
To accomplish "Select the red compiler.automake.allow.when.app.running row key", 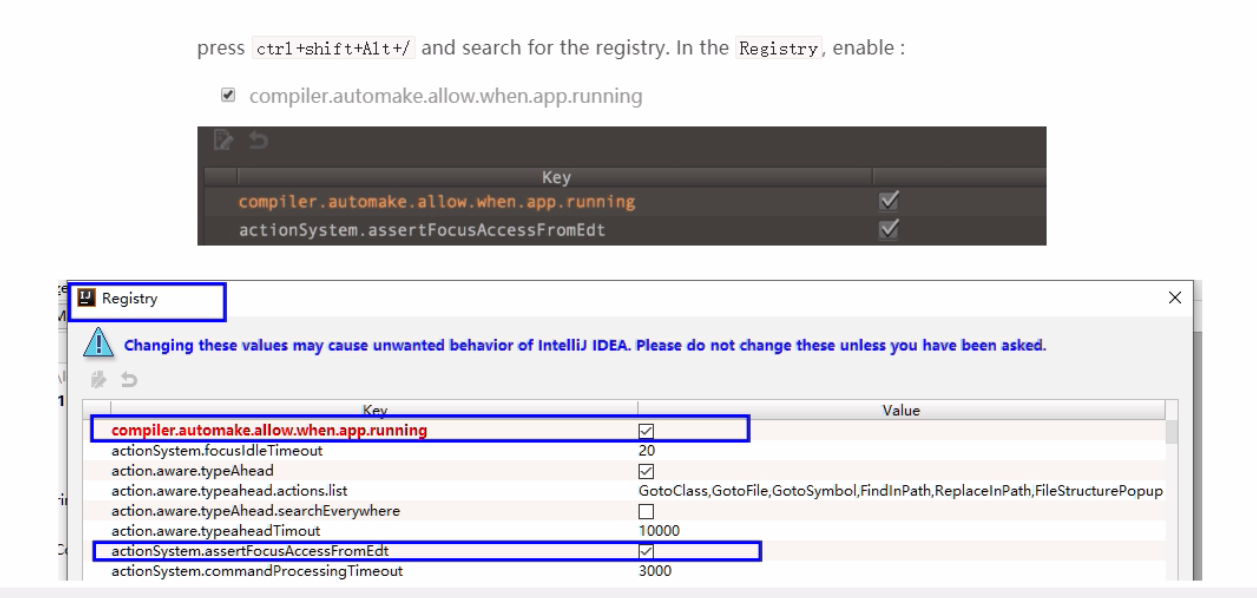I will pos(269,430).
